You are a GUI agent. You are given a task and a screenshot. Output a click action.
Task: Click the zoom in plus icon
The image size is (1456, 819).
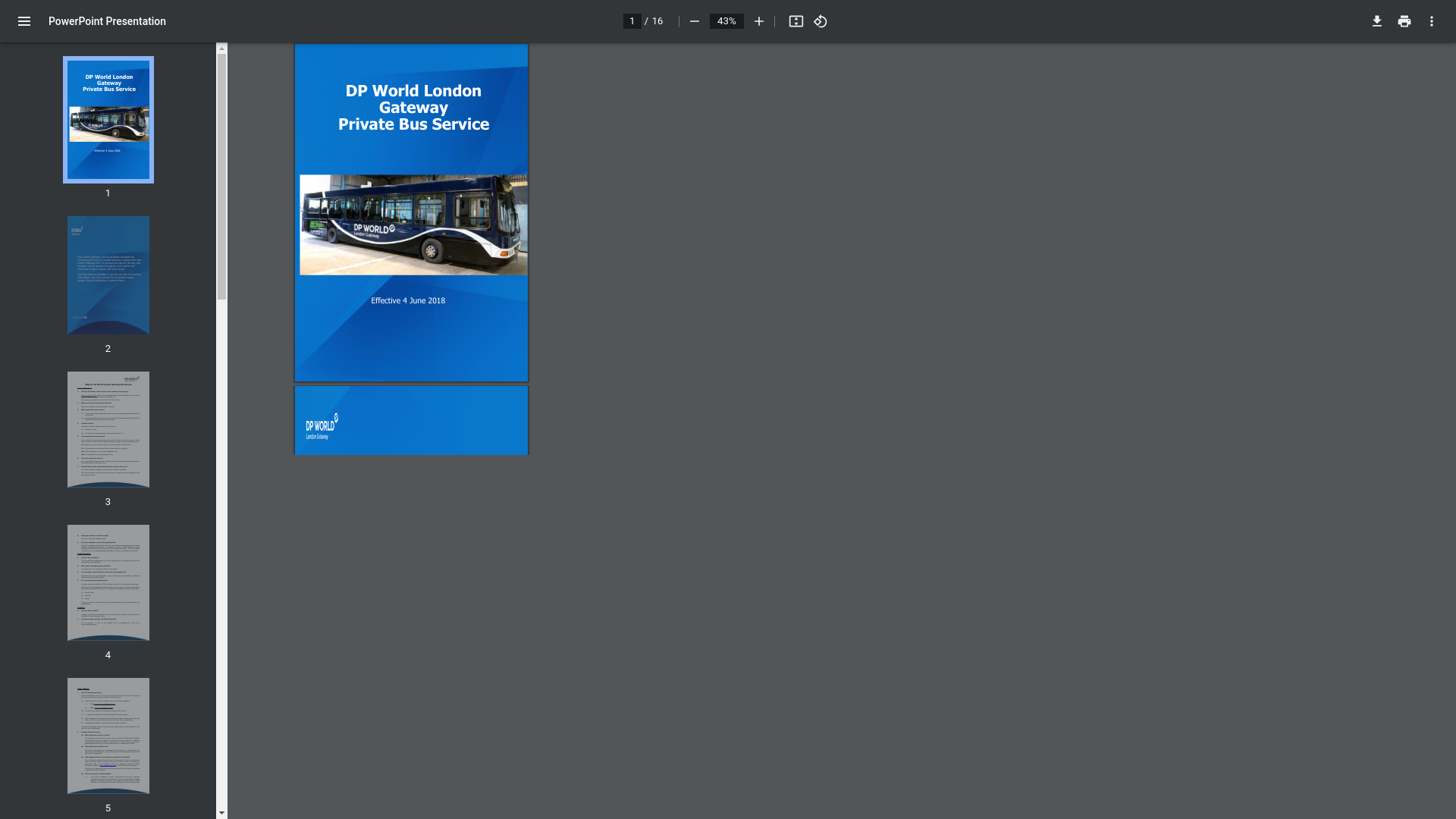758,21
